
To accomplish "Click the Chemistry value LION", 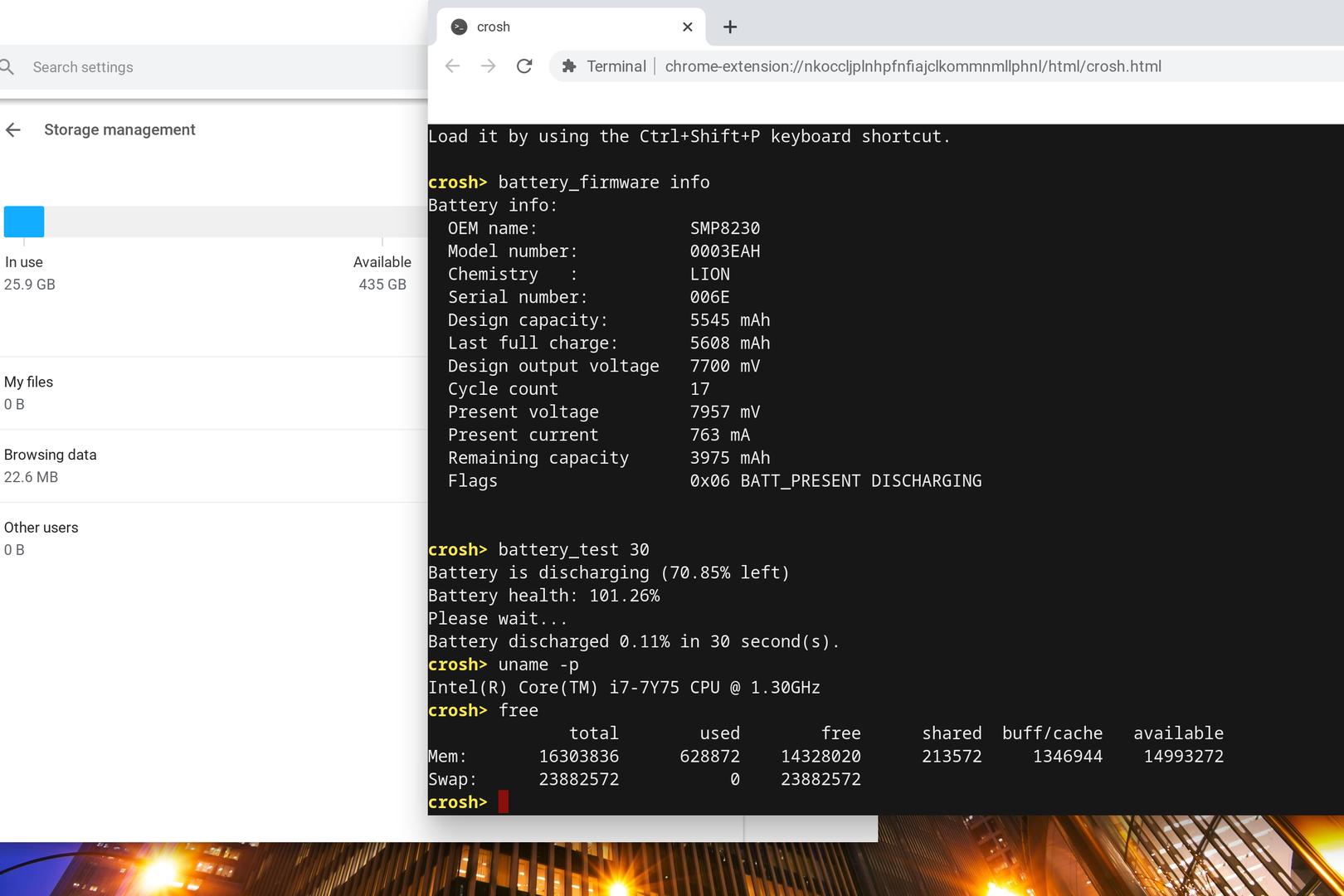I will (710, 275).
